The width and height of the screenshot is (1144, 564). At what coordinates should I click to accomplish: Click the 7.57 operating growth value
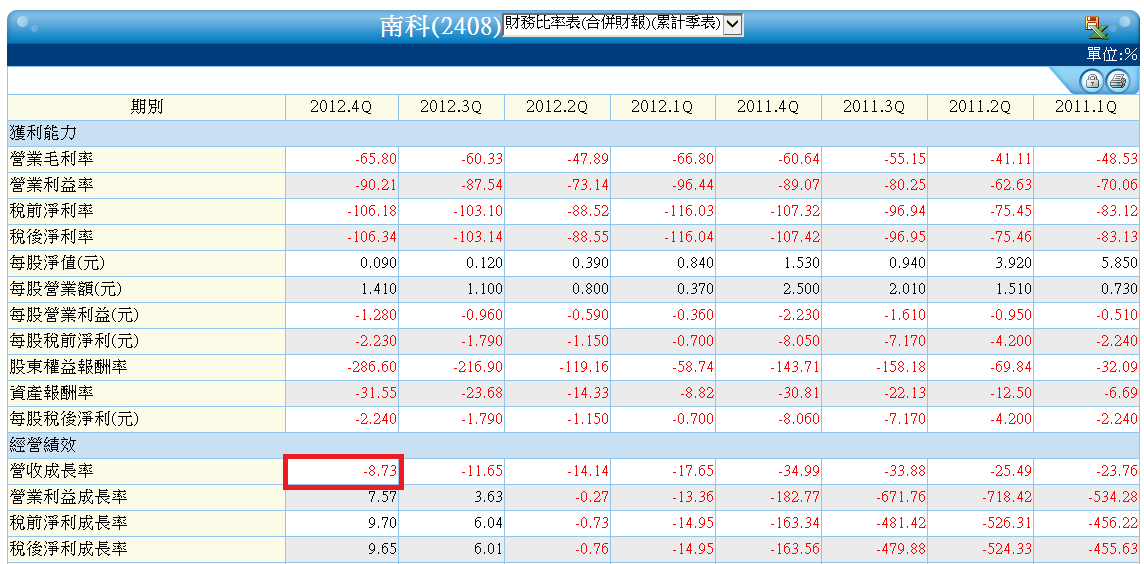(x=383, y=498)
